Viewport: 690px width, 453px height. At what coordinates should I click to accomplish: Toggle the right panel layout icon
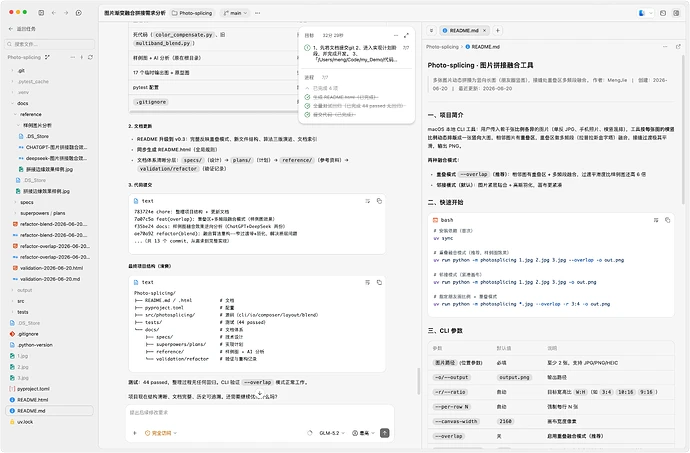(676, 13)
